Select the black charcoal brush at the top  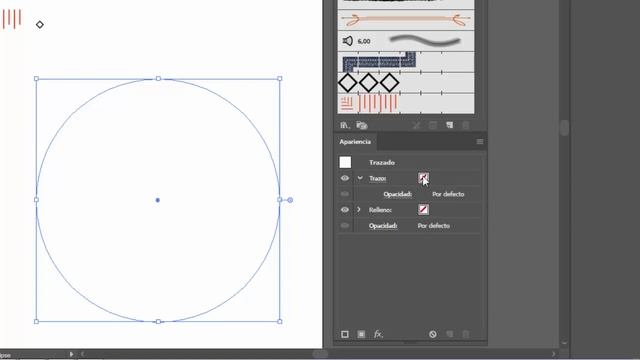[406, 4]
